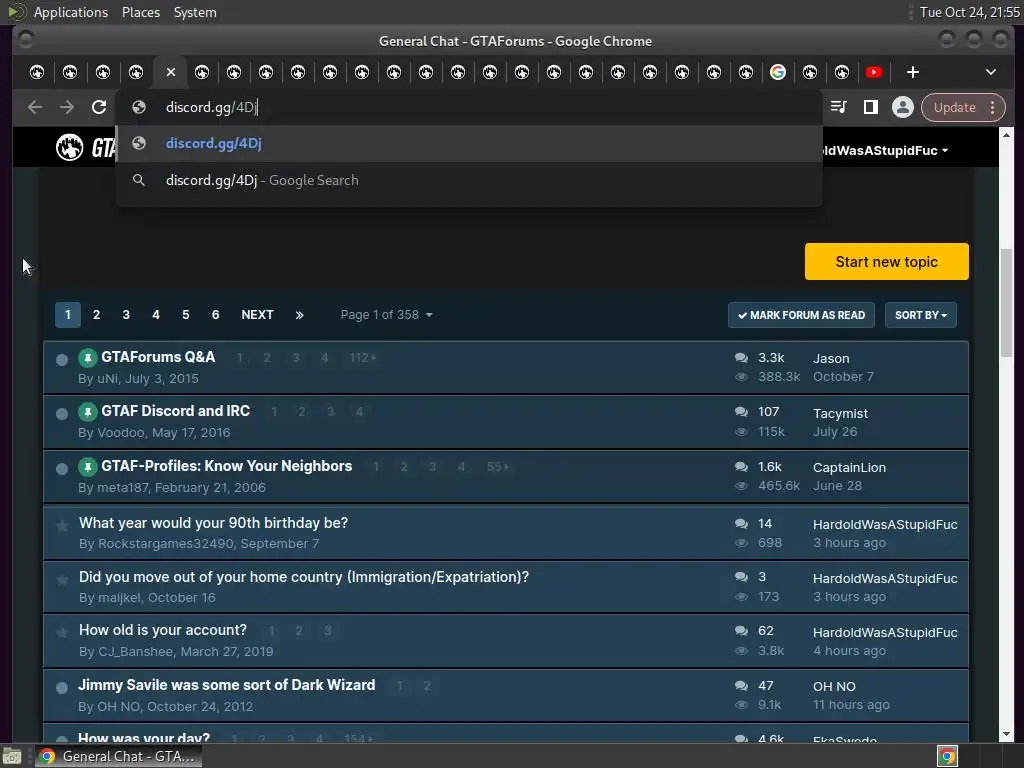Go to page 5 of topics

[x=185, y=315]
